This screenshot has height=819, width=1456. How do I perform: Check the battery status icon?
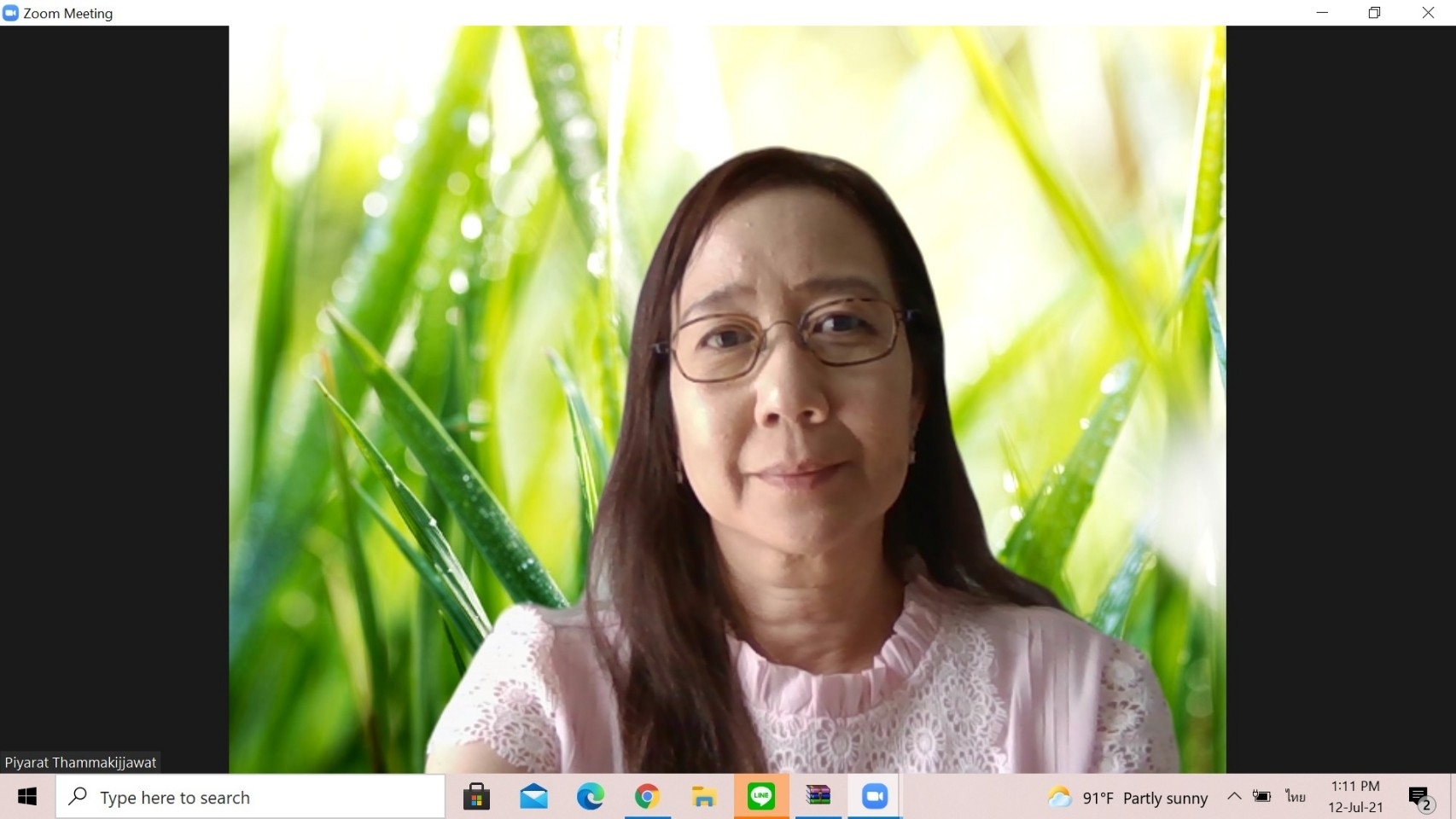1261,797
